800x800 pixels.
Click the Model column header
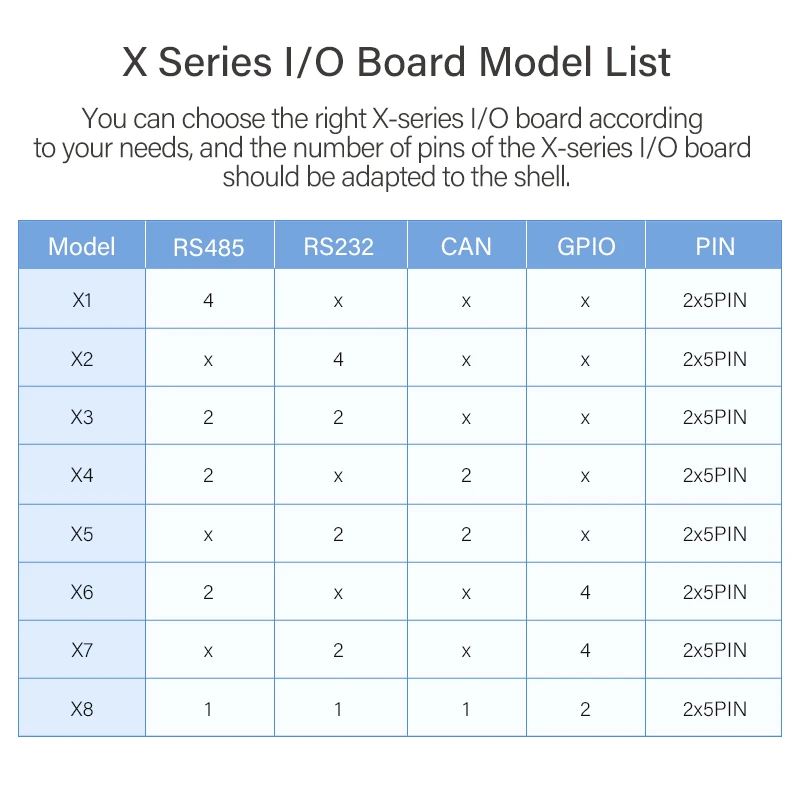[82, 246]
